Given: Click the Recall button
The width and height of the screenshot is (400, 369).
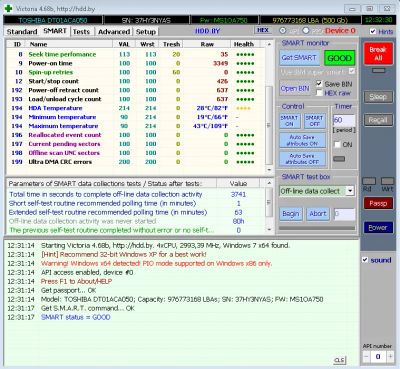Looking at the screenshot, I should (378, 120).
